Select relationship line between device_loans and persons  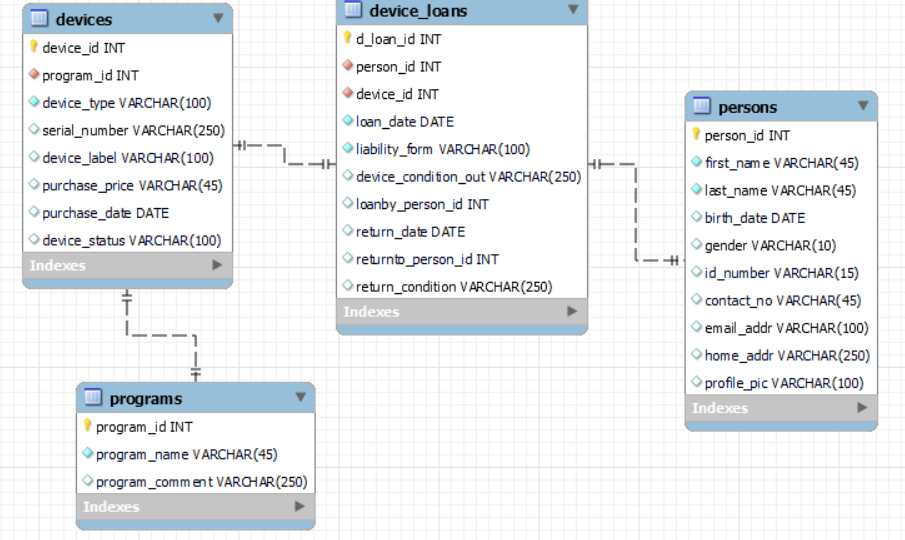[635, 212]
